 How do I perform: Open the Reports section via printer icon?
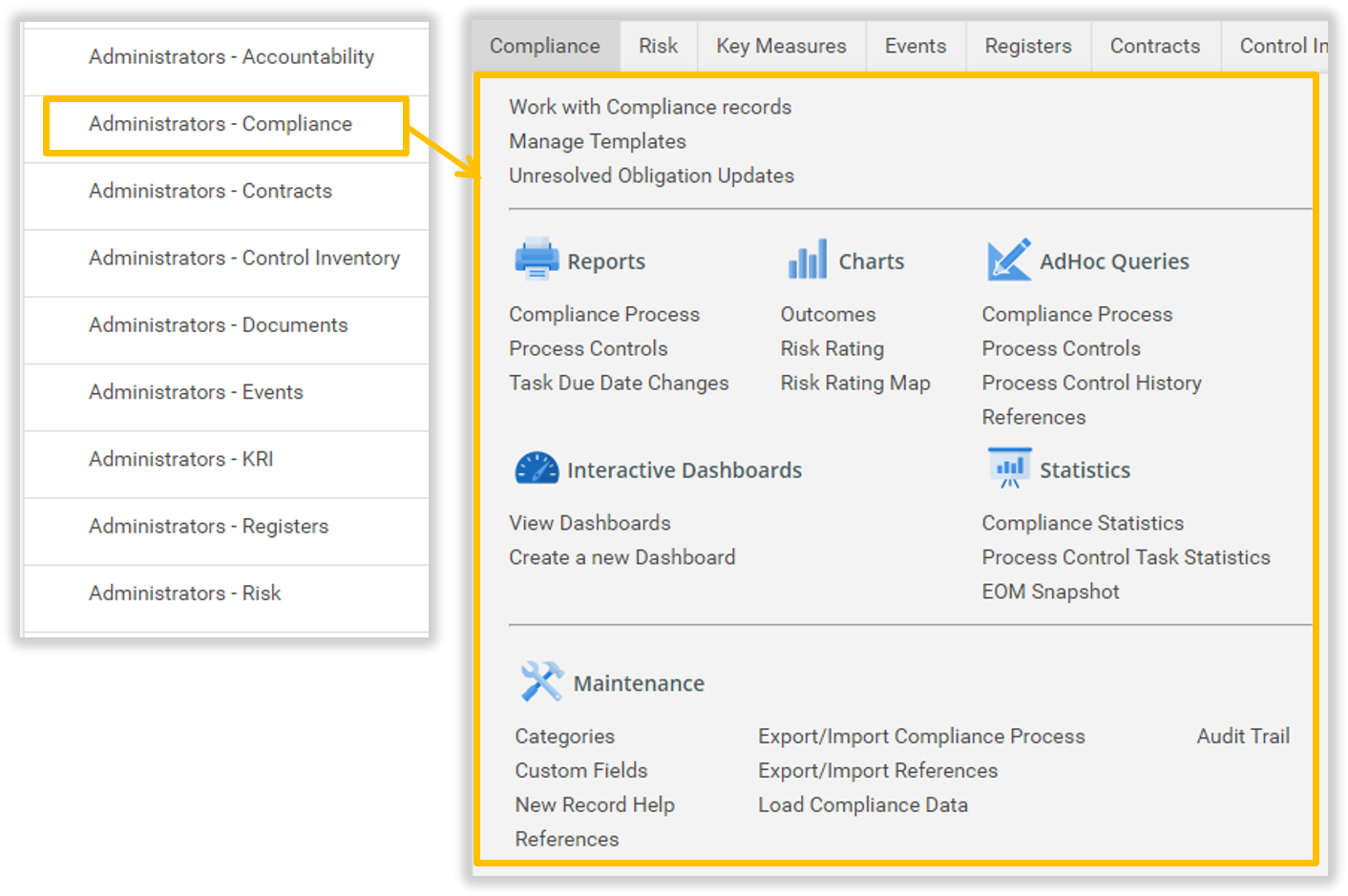point(537,259)
